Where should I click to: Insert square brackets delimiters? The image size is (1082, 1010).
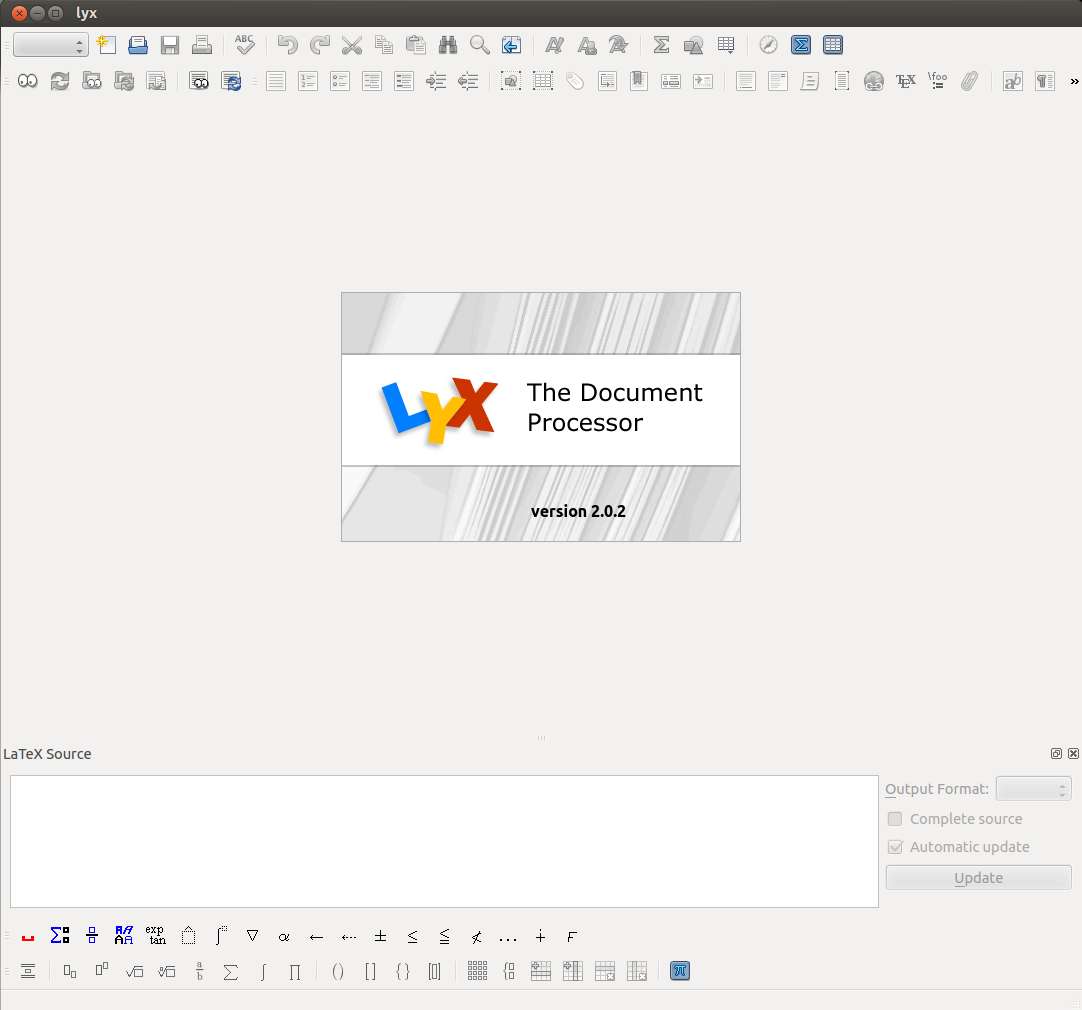click(x=371, y=971)
